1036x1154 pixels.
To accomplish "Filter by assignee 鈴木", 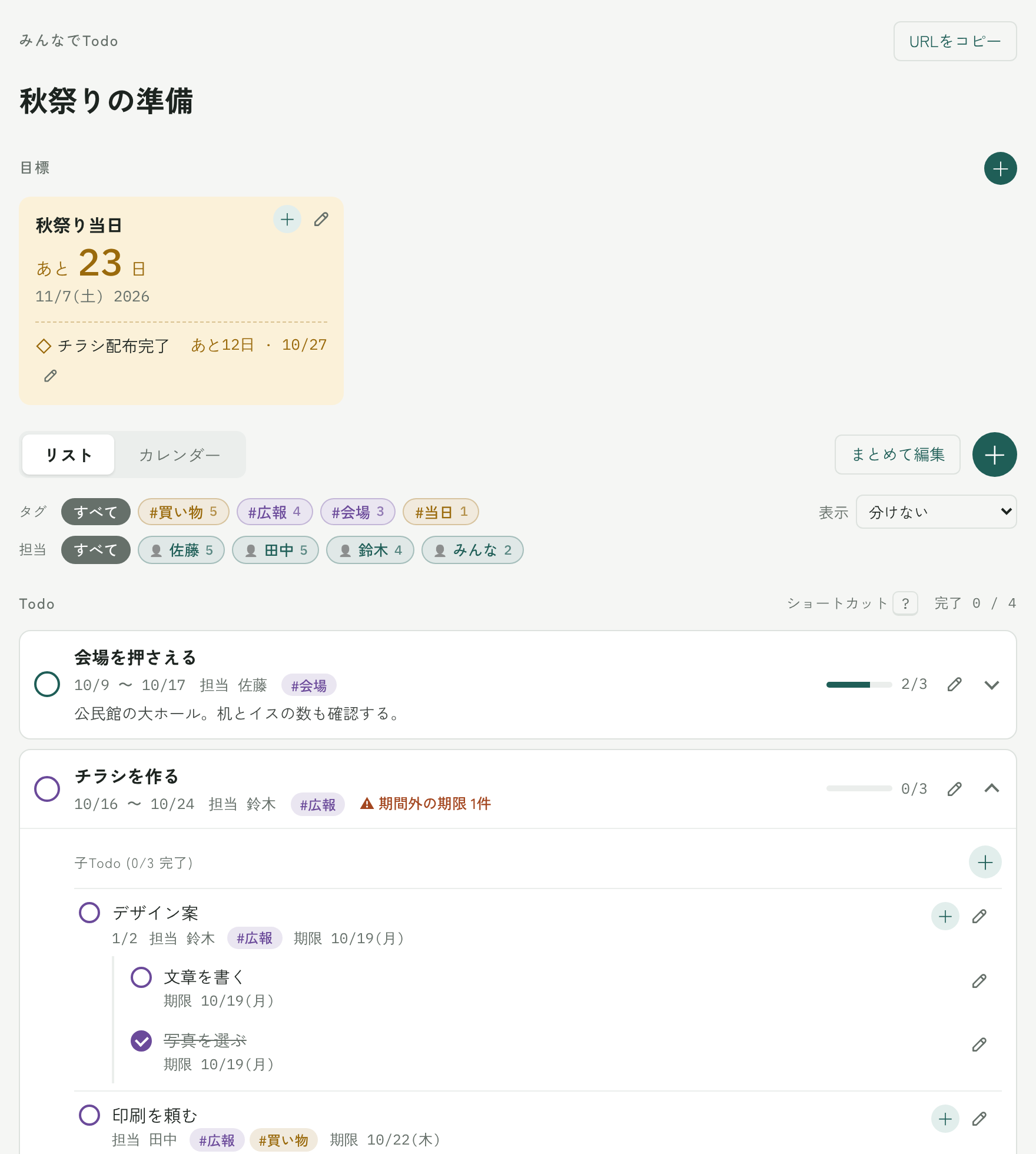I will pyautogui.click(x=370, y=550).
